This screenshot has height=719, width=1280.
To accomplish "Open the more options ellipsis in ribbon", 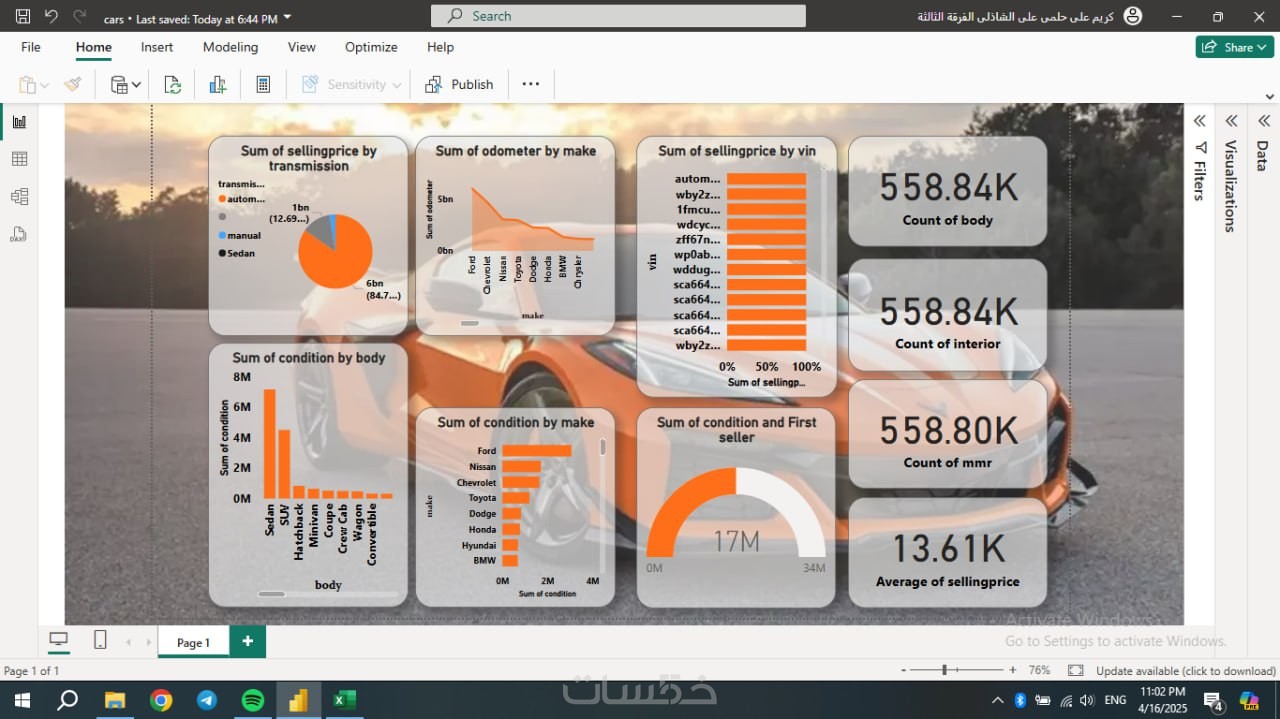I will point(531,84).
